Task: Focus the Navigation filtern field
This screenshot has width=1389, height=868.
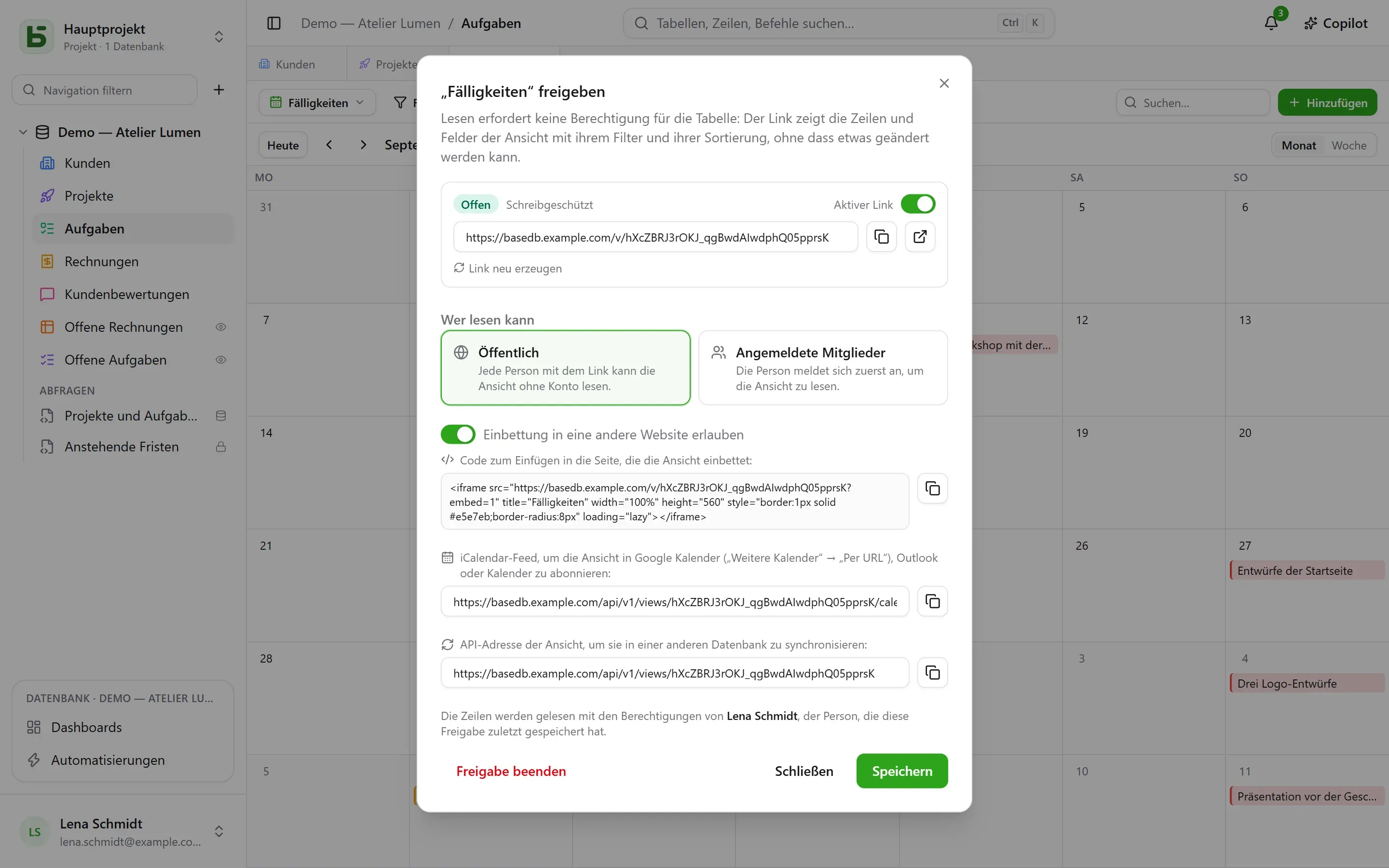Action: [105, 90]
